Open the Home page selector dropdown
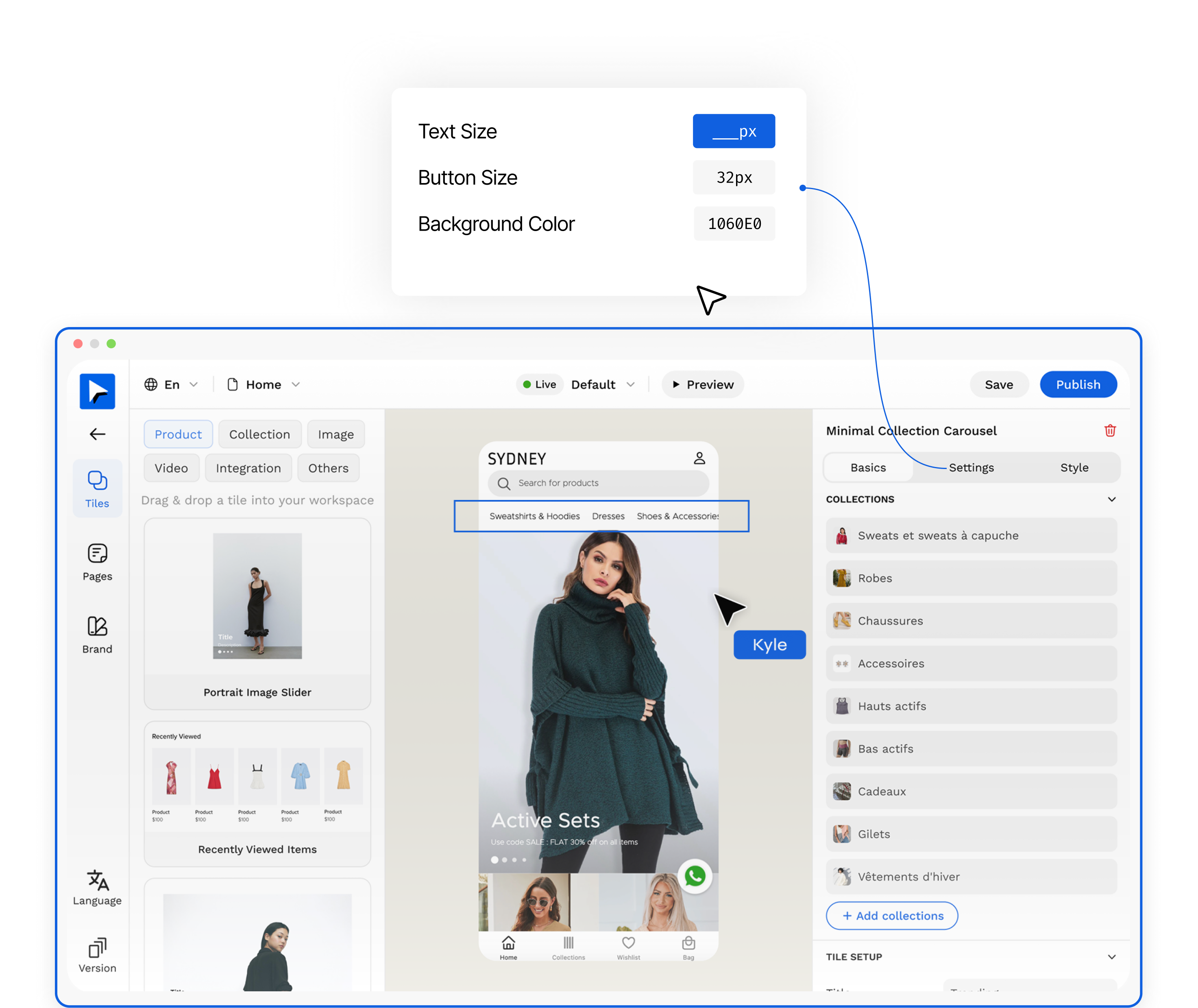This screenshot has height=1008, width=1198. tap(264, 384)
